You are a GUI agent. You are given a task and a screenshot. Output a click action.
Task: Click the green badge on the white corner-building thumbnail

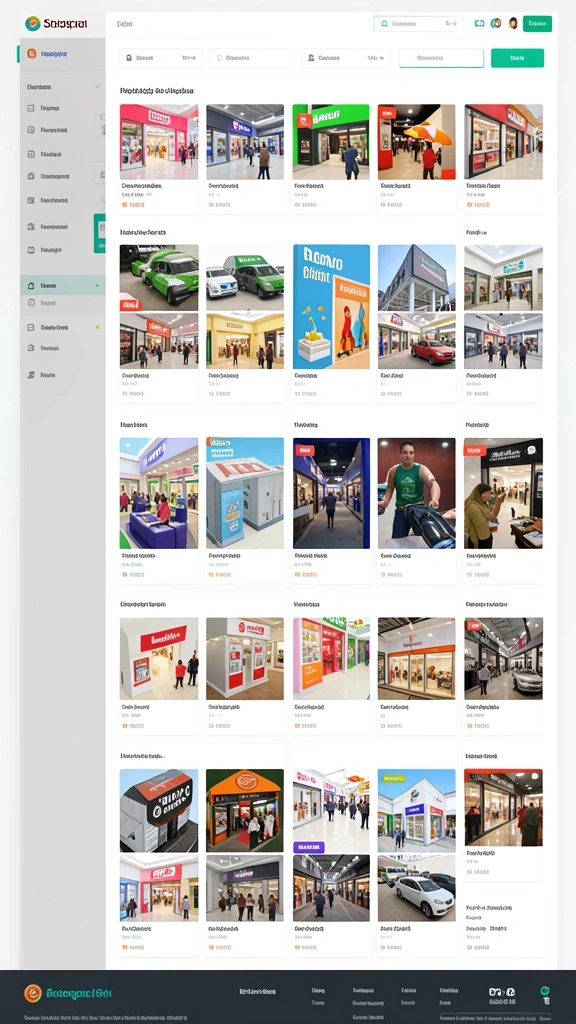click(x=394, y=778)
